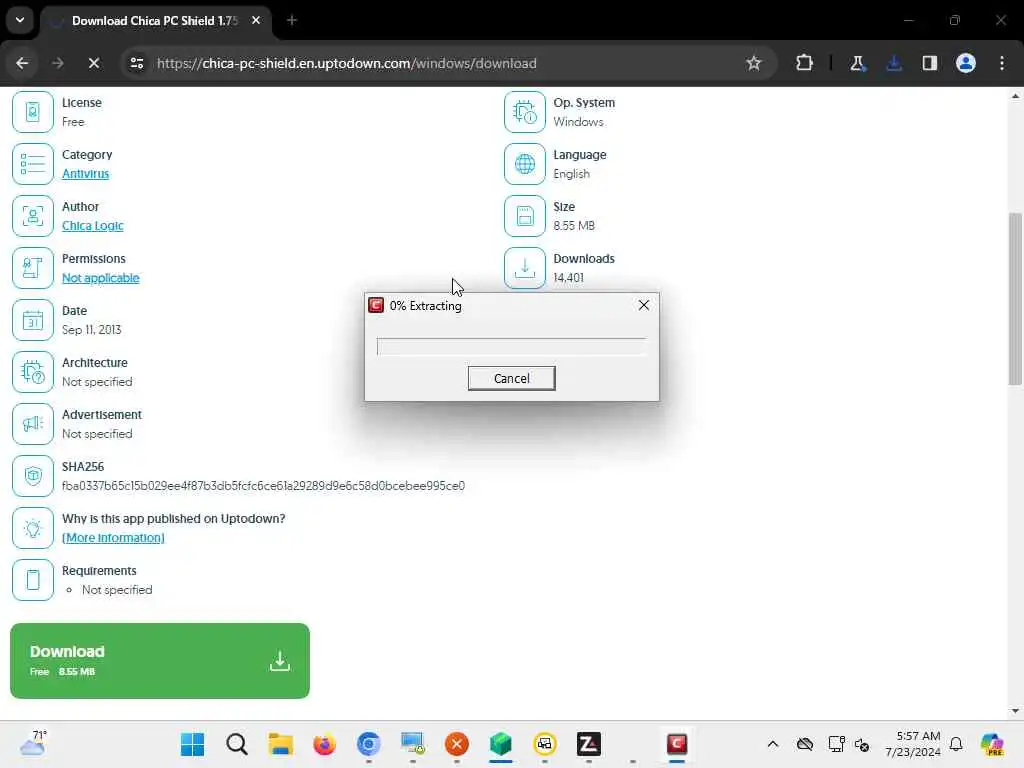1024x768 pixels.
Task: Open the Antivirus category link
Action: click(86, 174)
